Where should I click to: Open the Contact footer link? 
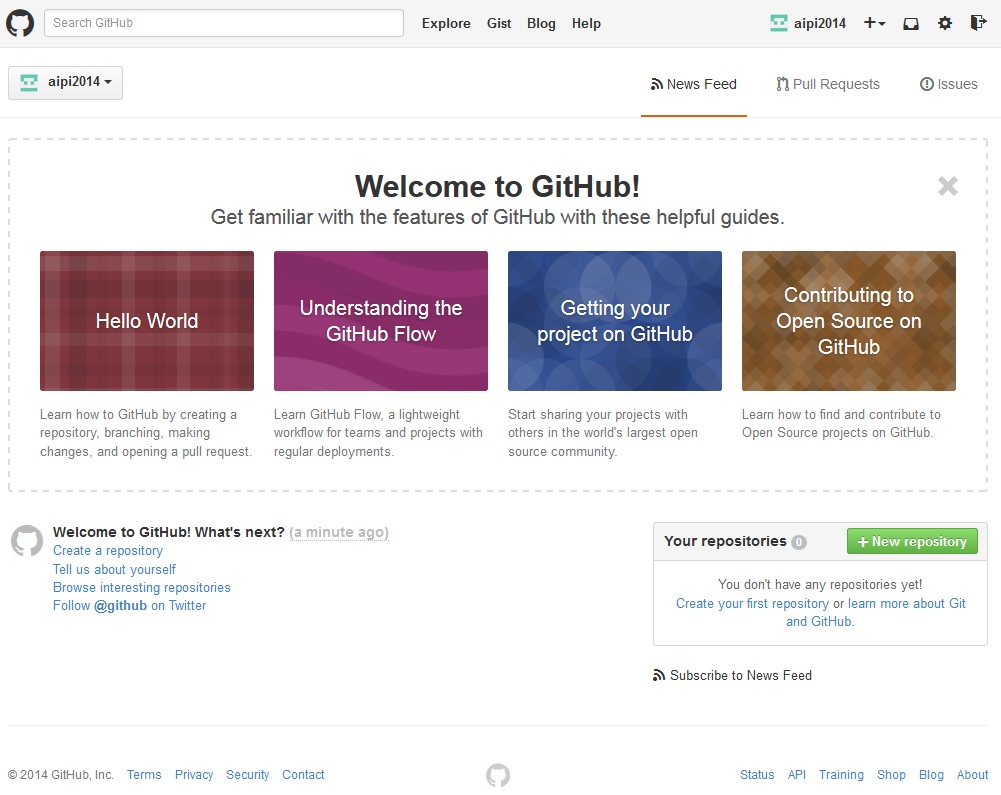pos(303,775)
